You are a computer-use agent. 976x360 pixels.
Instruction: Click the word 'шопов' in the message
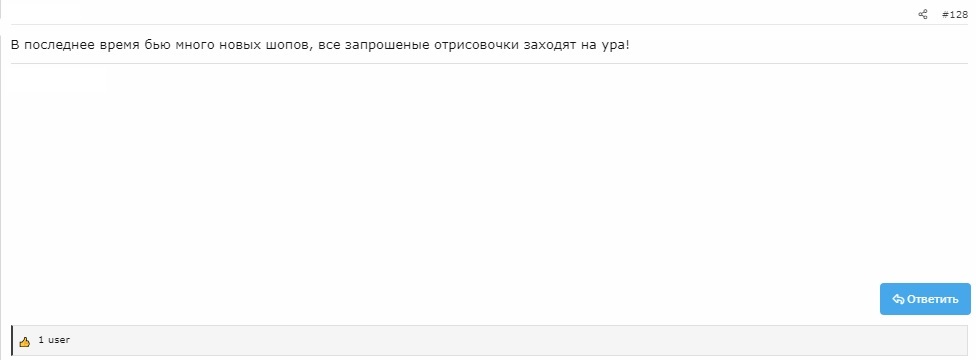pyautogui.click(x=290, y=45)
